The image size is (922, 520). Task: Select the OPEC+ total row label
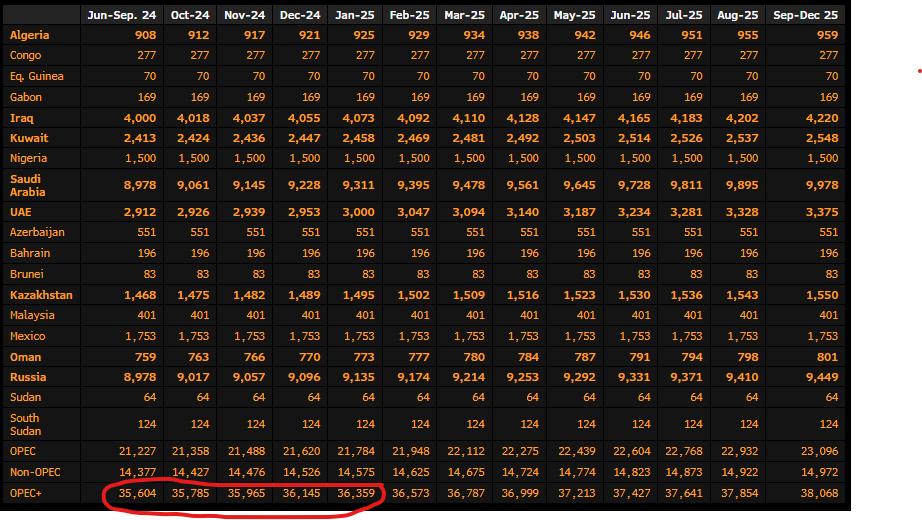pos(28,493)
